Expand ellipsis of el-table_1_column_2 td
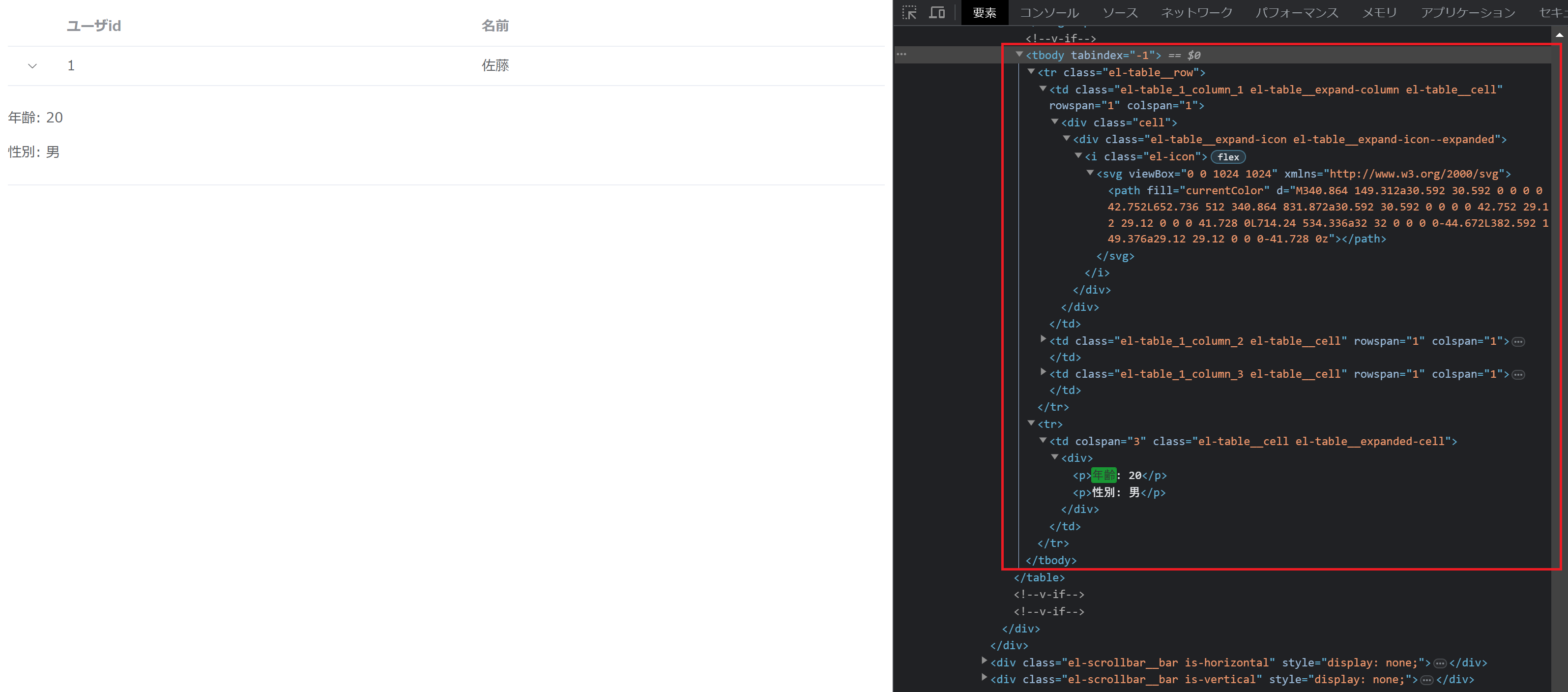 [x=1518, y=342]
